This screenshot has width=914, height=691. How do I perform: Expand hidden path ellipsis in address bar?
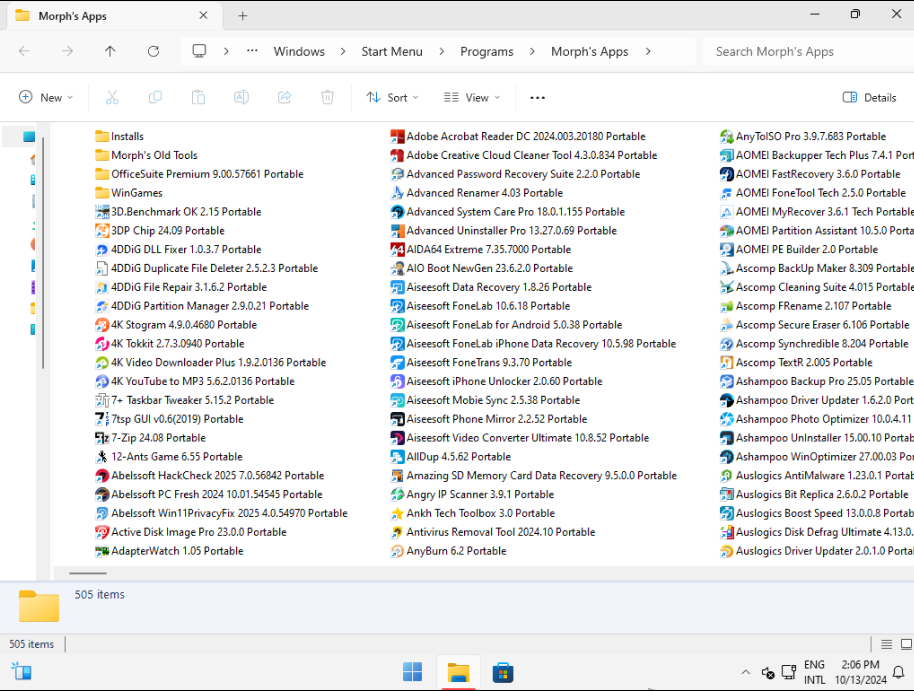252,51
